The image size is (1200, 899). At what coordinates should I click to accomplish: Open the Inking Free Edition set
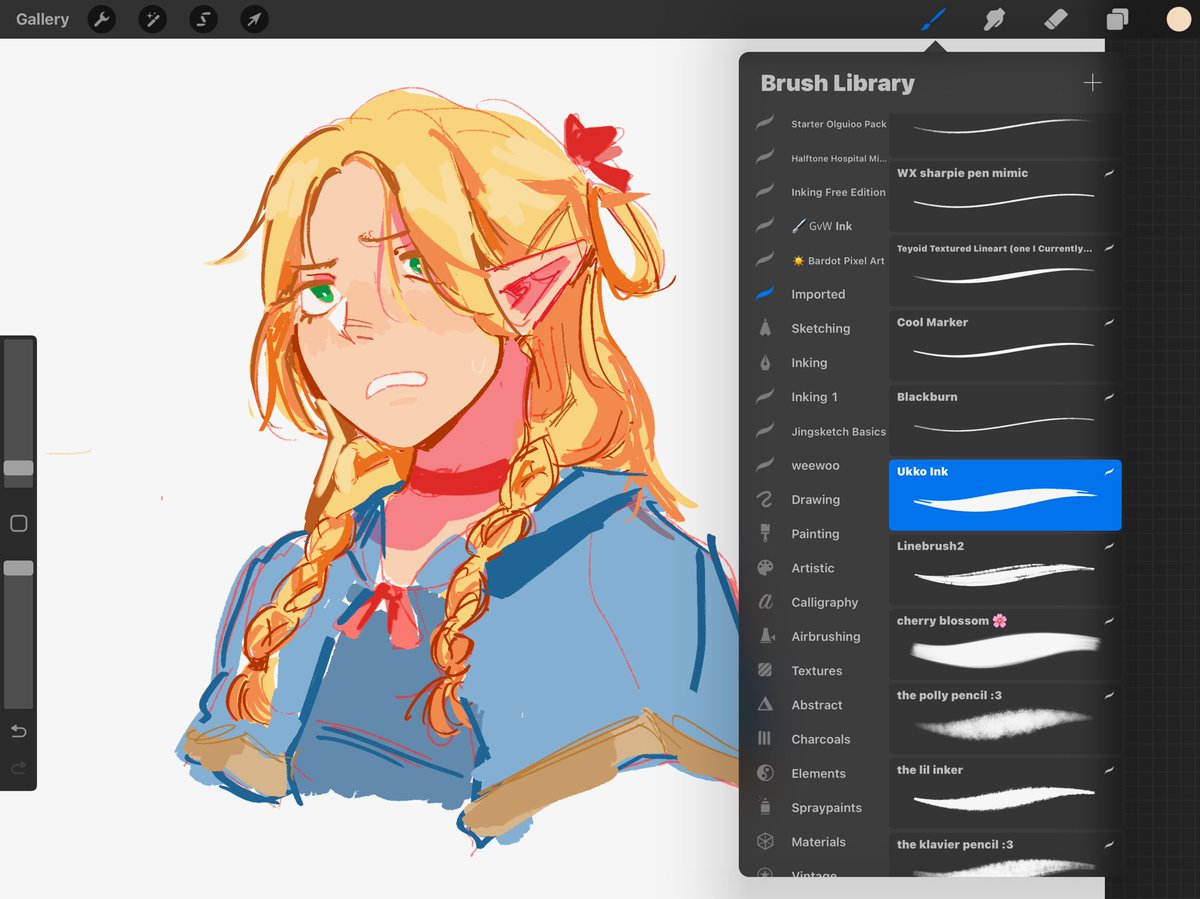point(820,192)
